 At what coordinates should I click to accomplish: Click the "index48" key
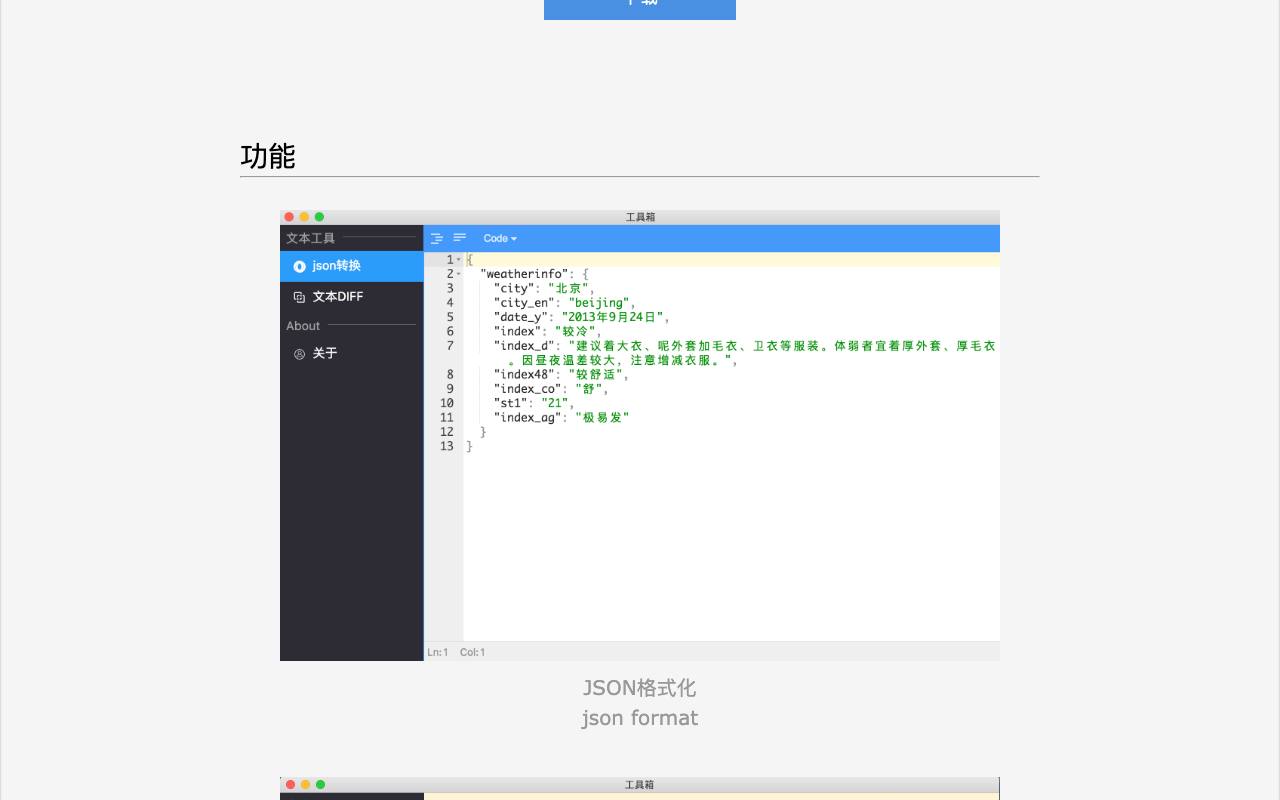click(x=524, y=375)
